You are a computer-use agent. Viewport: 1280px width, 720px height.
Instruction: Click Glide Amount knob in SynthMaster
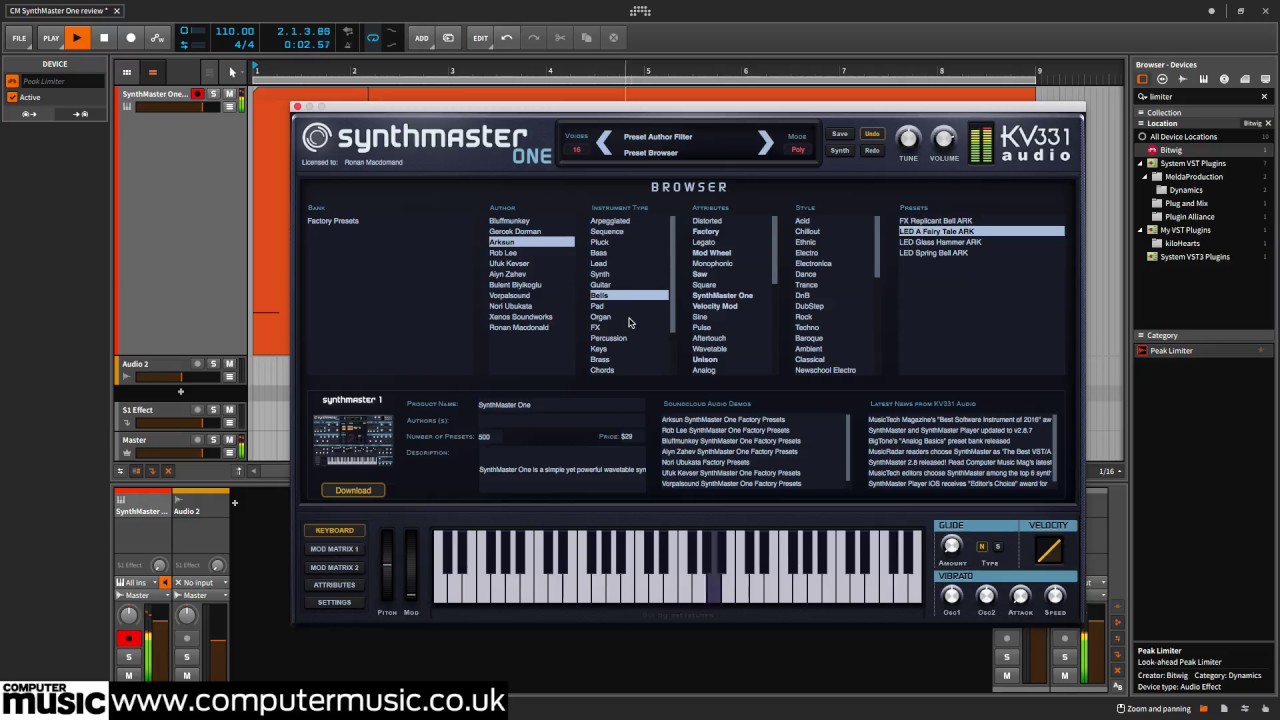(951, 546)
